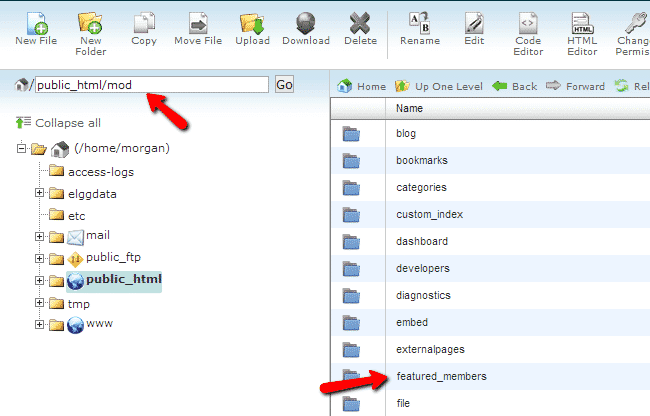This screenshot has height=416, width=650.
Task: Select the www folder in the tree
Action: (99, 324)
